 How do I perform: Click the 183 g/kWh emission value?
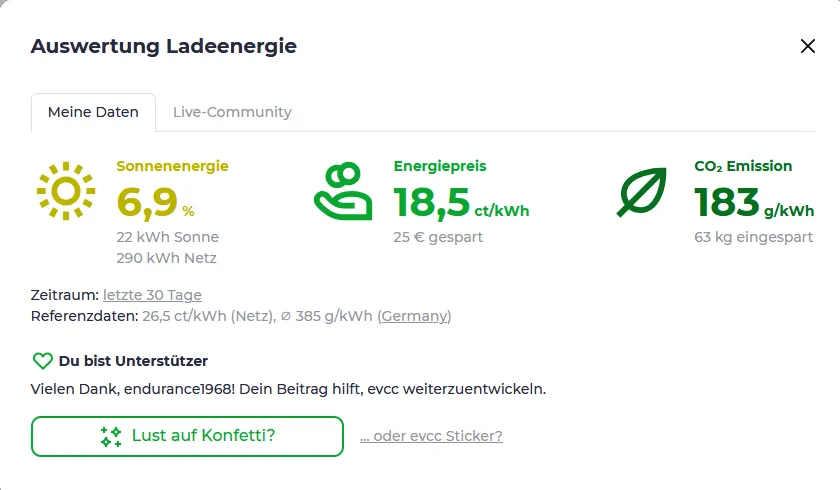[x=754, y=203]
